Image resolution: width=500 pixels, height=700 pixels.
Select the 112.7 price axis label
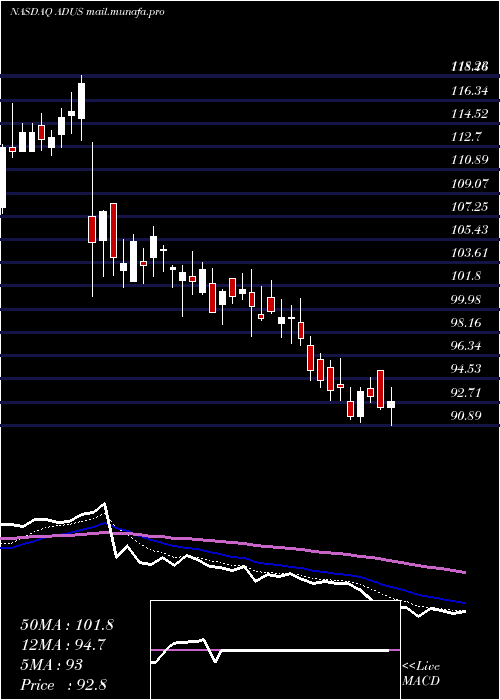[466, 137]
